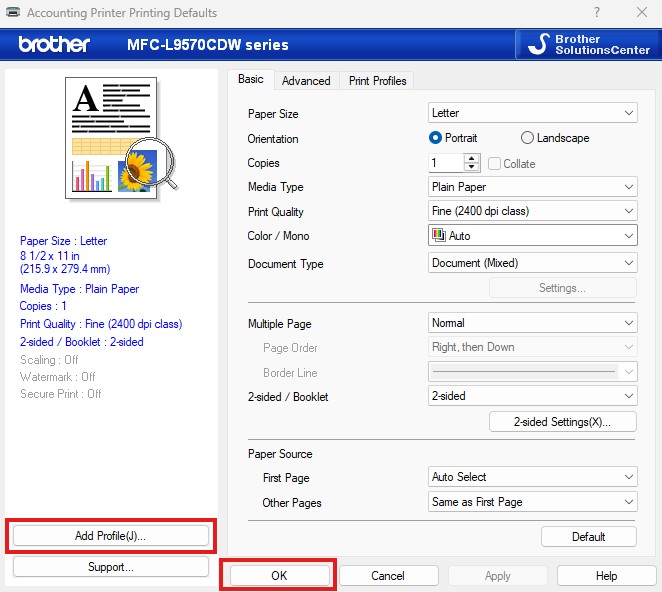Click the color icon in Auto dropdown

click(x=439, y=235)
